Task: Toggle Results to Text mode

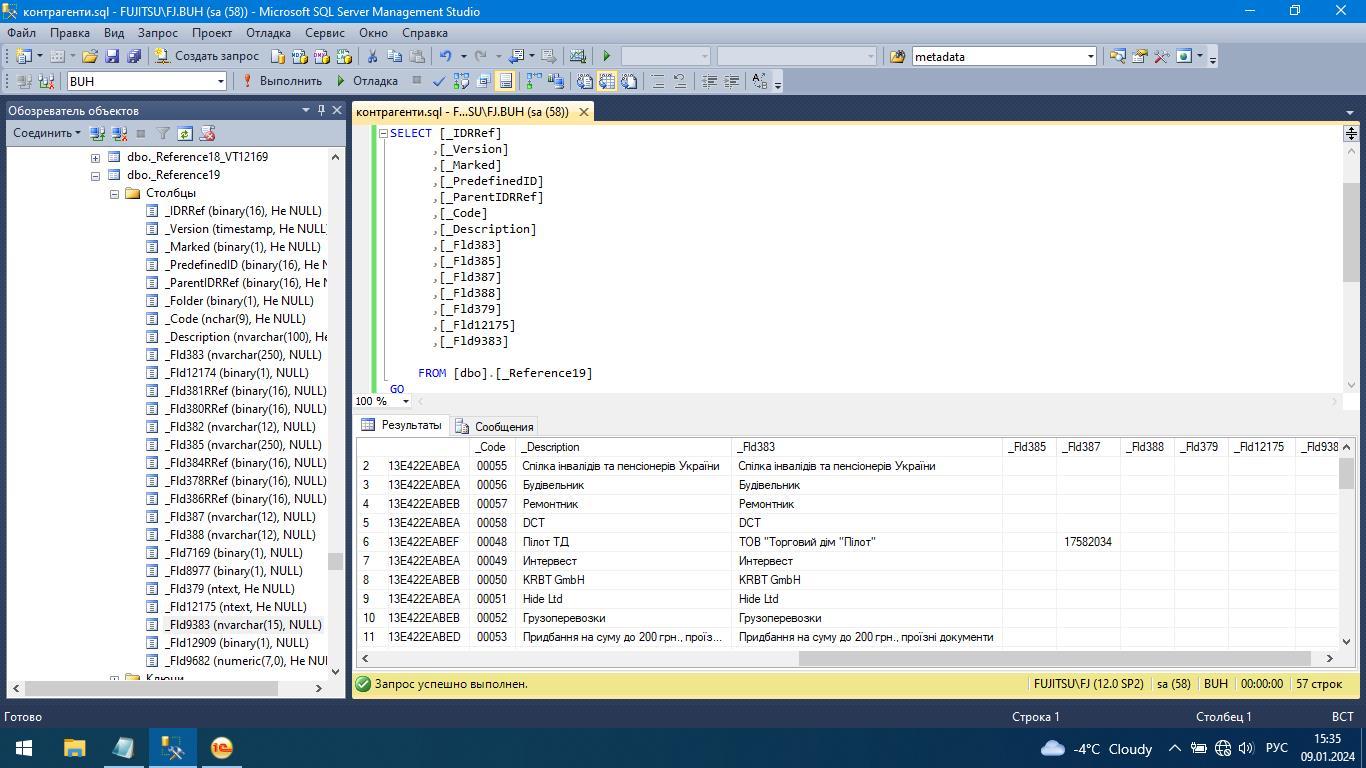Action: pos(585,81)
